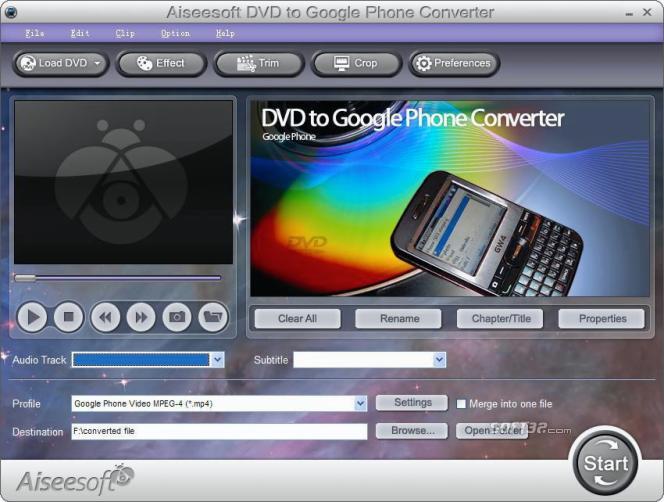Viewport: 664px width, 502px height.
Task: Rewind the preview video
Action: (x=105, y=317)
